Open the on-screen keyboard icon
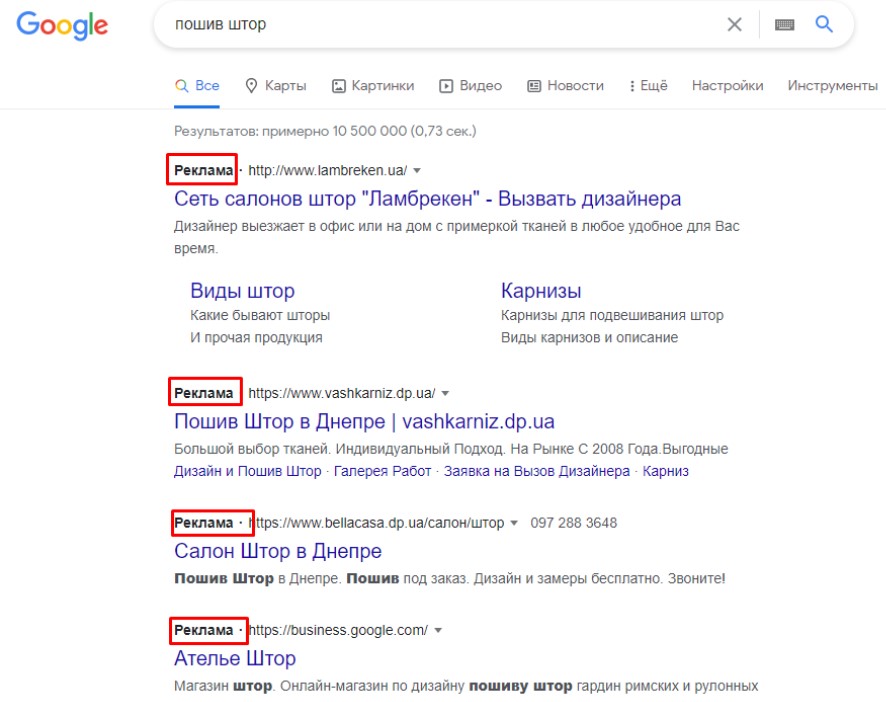The height and width of the screenshot is (702, 886). pyautogui.click(x=784, y=24)
